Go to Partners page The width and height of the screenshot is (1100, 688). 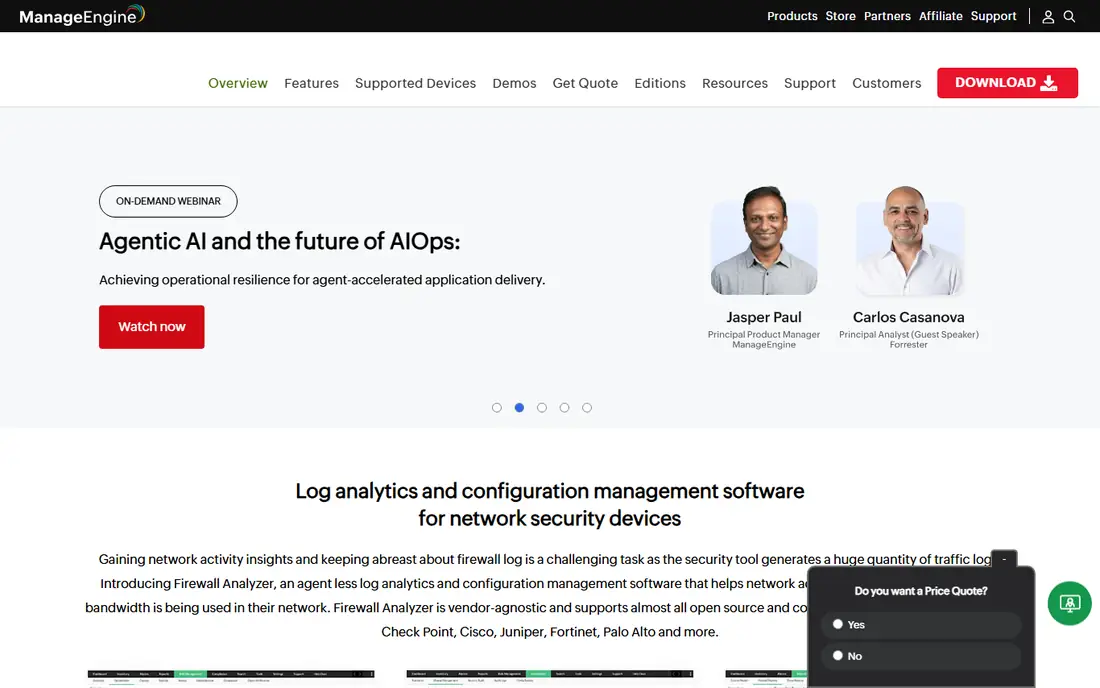[x=887, y=16]
